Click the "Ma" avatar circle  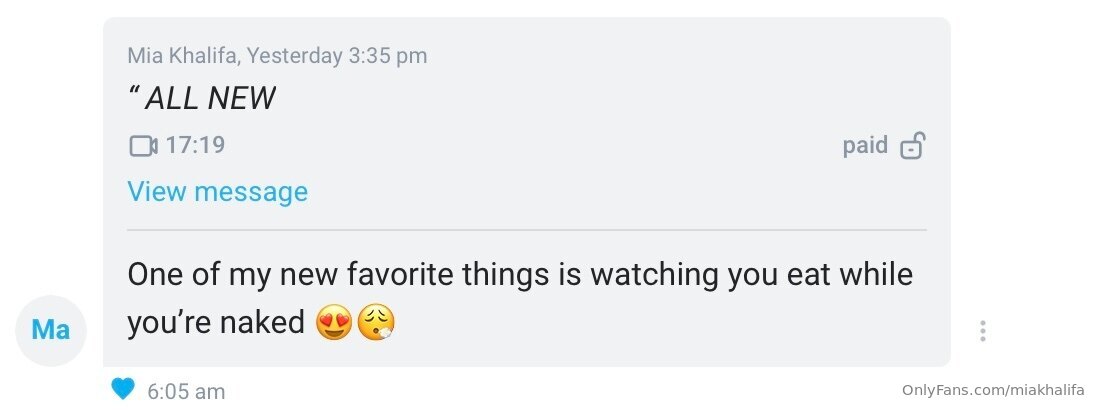(51, 329)
